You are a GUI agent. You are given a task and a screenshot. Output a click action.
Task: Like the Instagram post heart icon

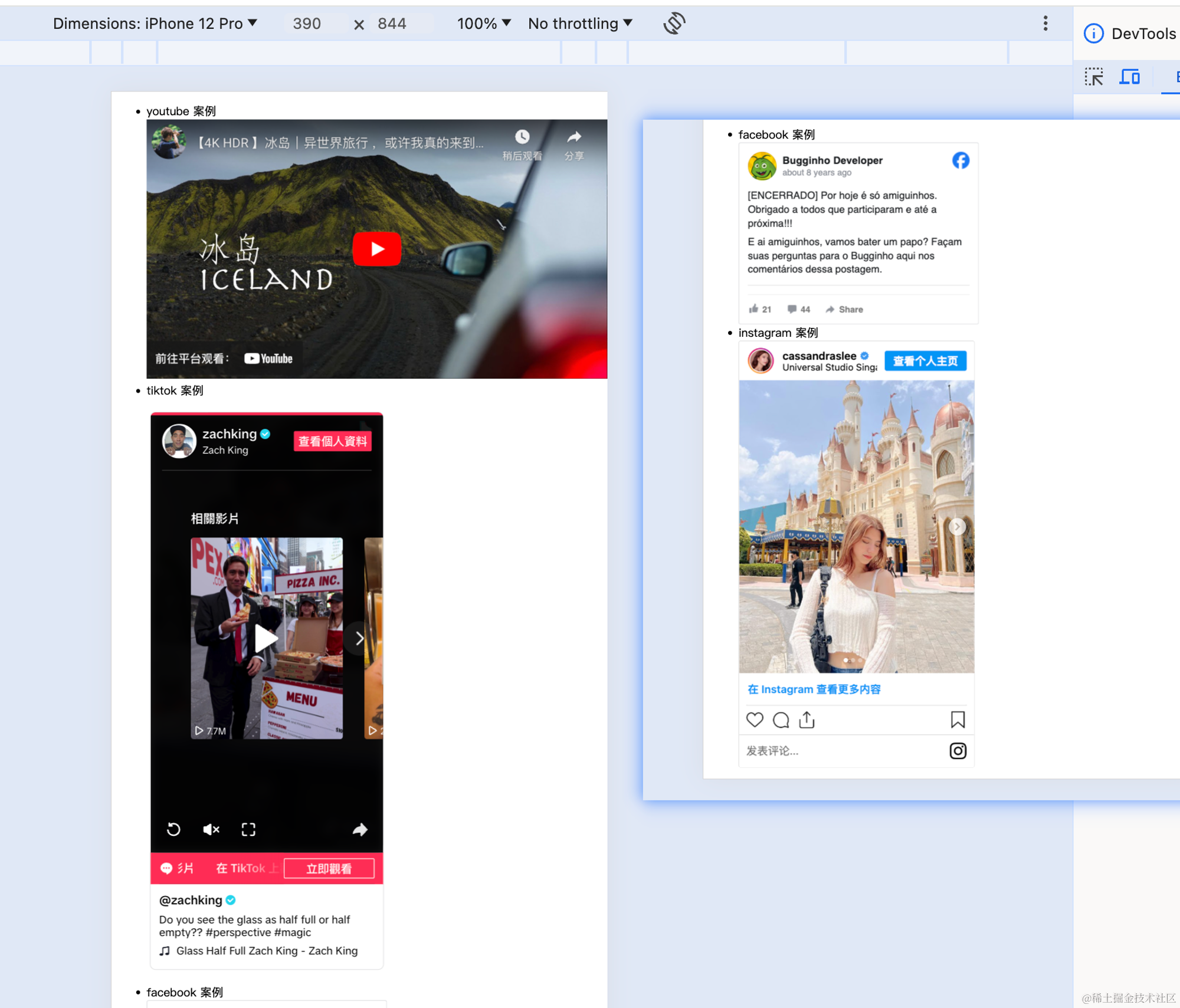click(x=755, y=720)
